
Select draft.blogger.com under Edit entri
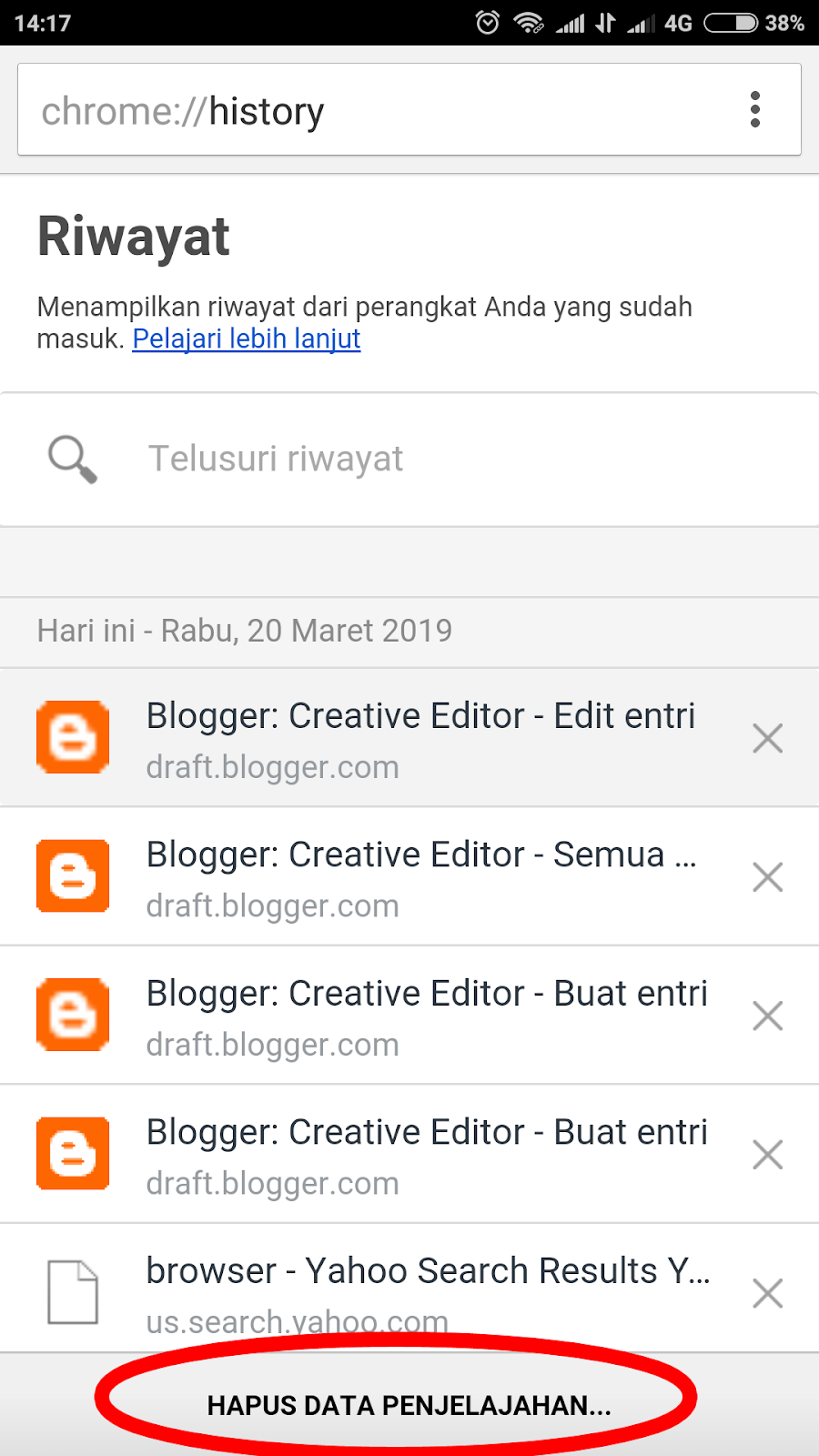point(273,767)
